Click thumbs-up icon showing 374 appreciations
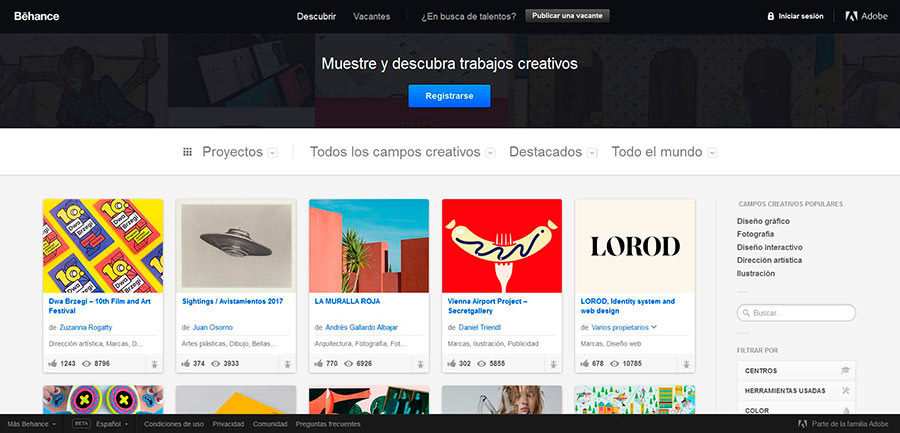This screenshot has width=900, height=433. coord(185,364)
